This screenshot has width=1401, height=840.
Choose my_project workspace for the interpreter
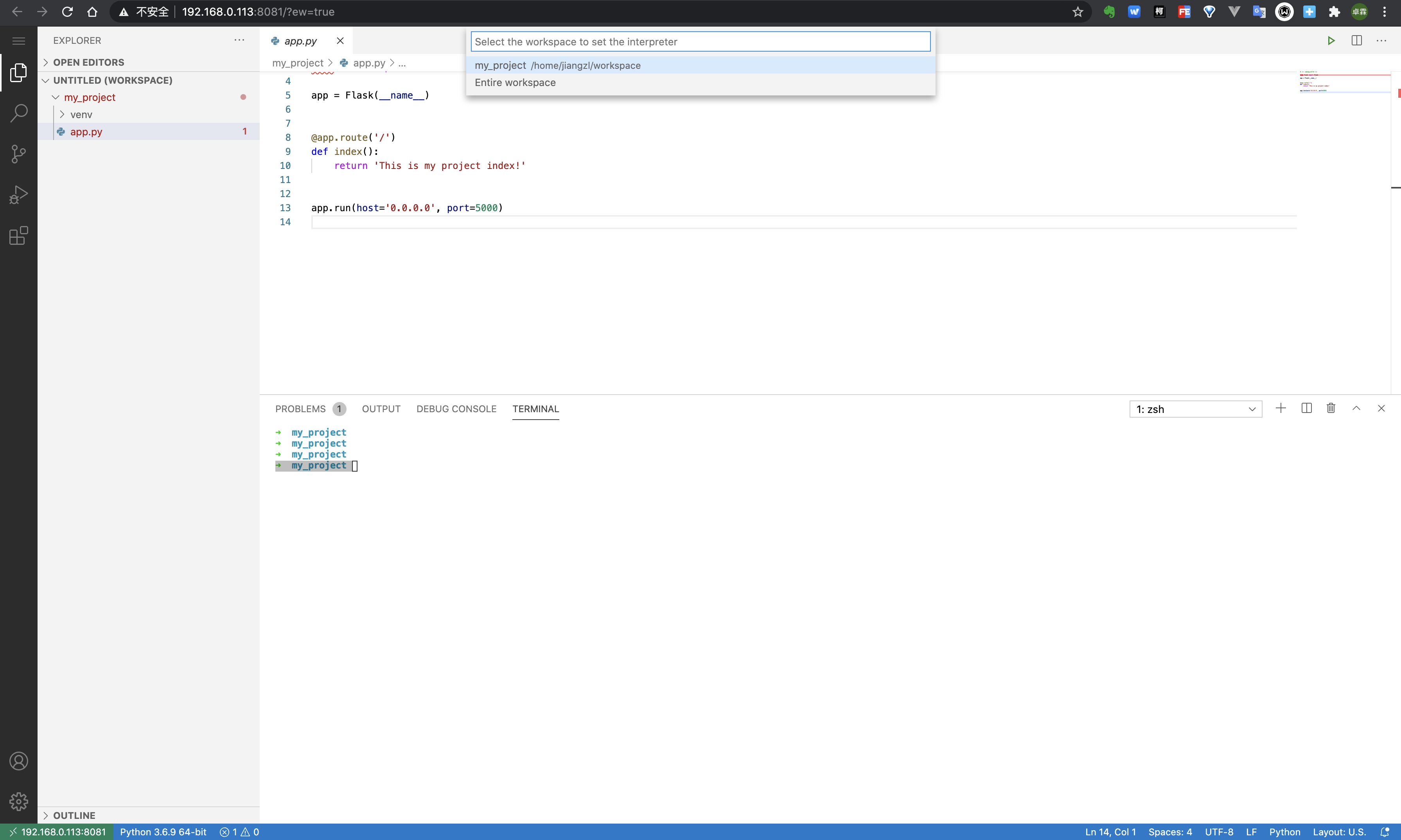pos(700,65)
